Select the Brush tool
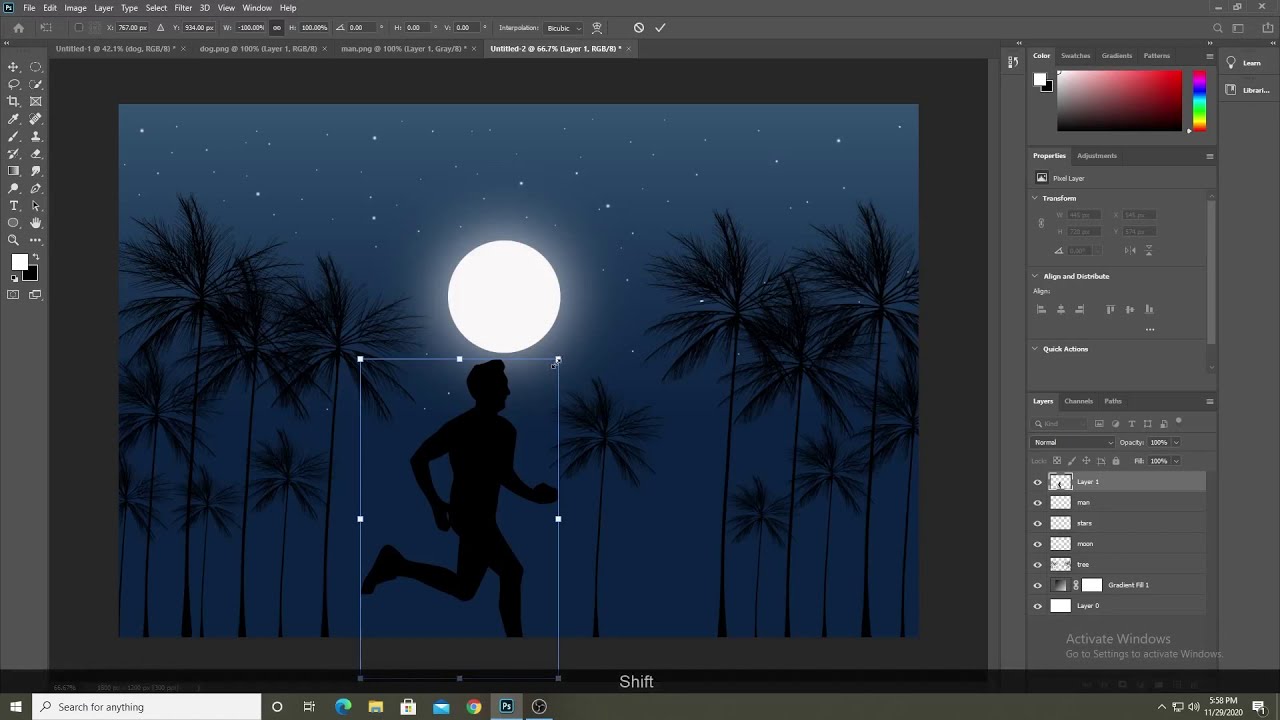The height and width of the screenshot is (720, 1280). [14, 136]
